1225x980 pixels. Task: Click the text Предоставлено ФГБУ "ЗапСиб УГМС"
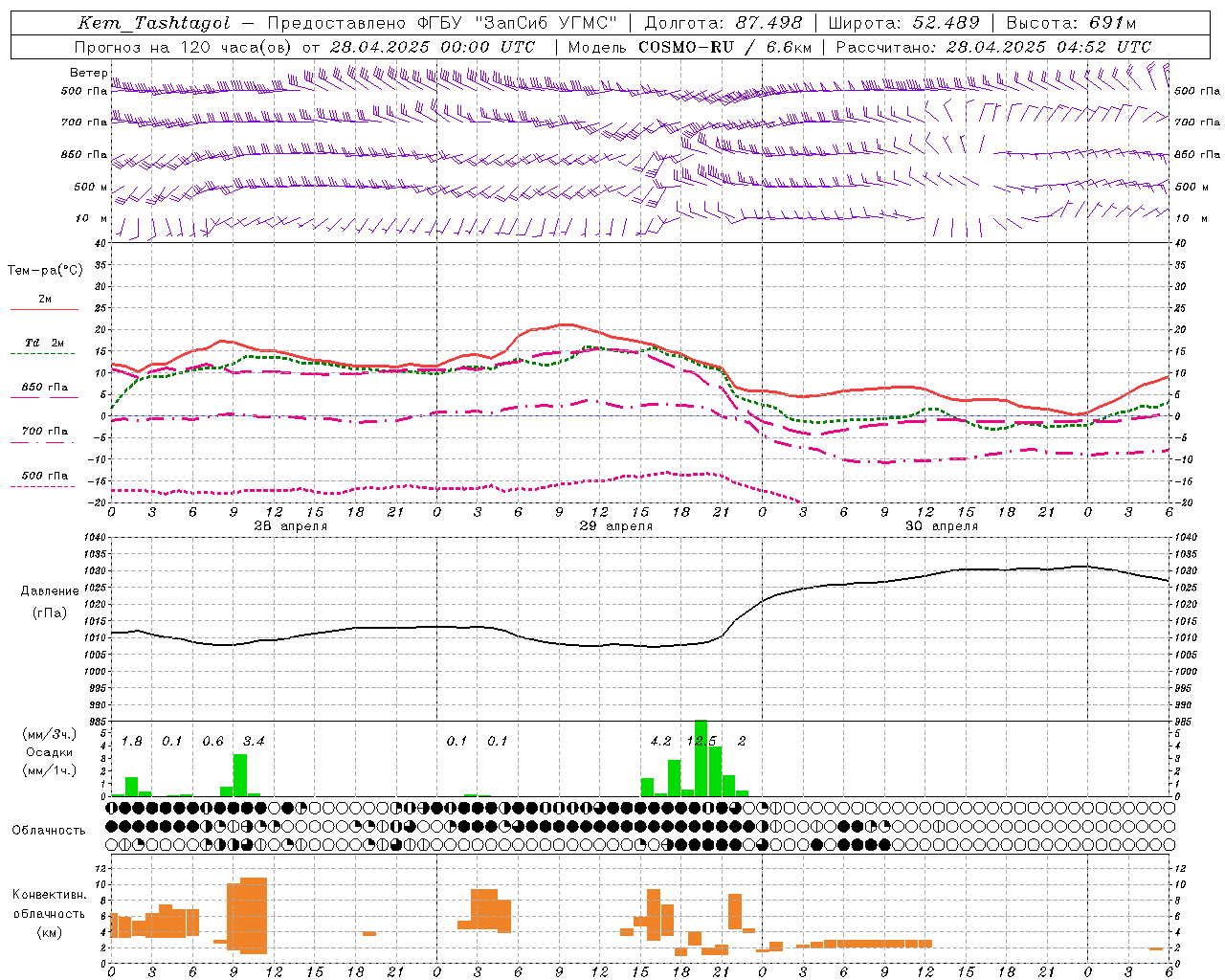442,24
